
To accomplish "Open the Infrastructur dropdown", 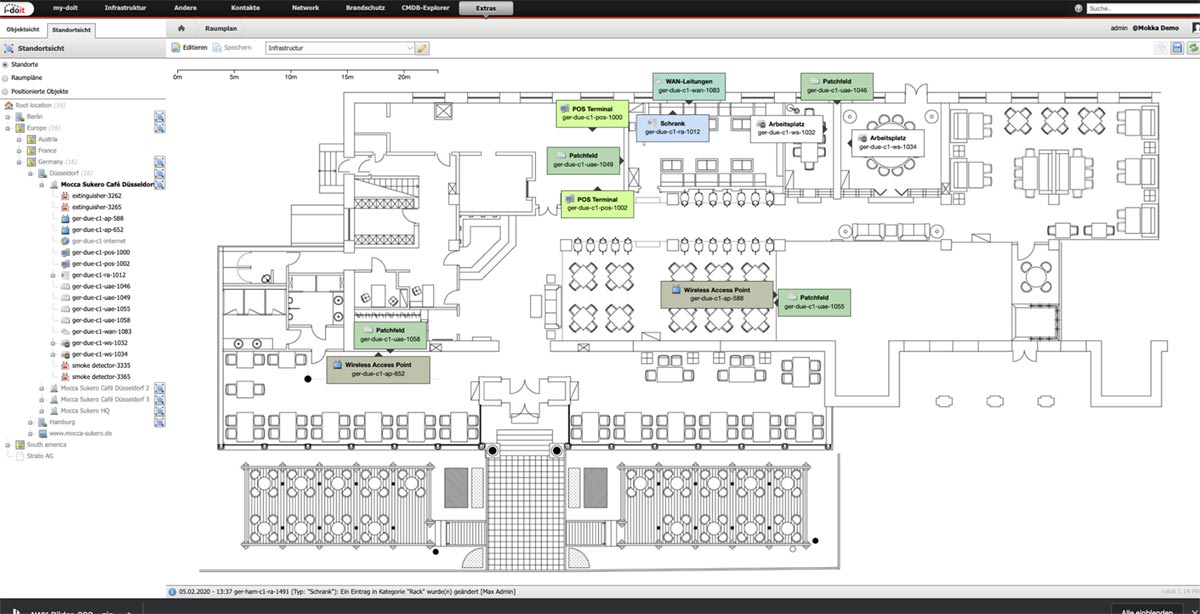I will click(x=339, y=48).
